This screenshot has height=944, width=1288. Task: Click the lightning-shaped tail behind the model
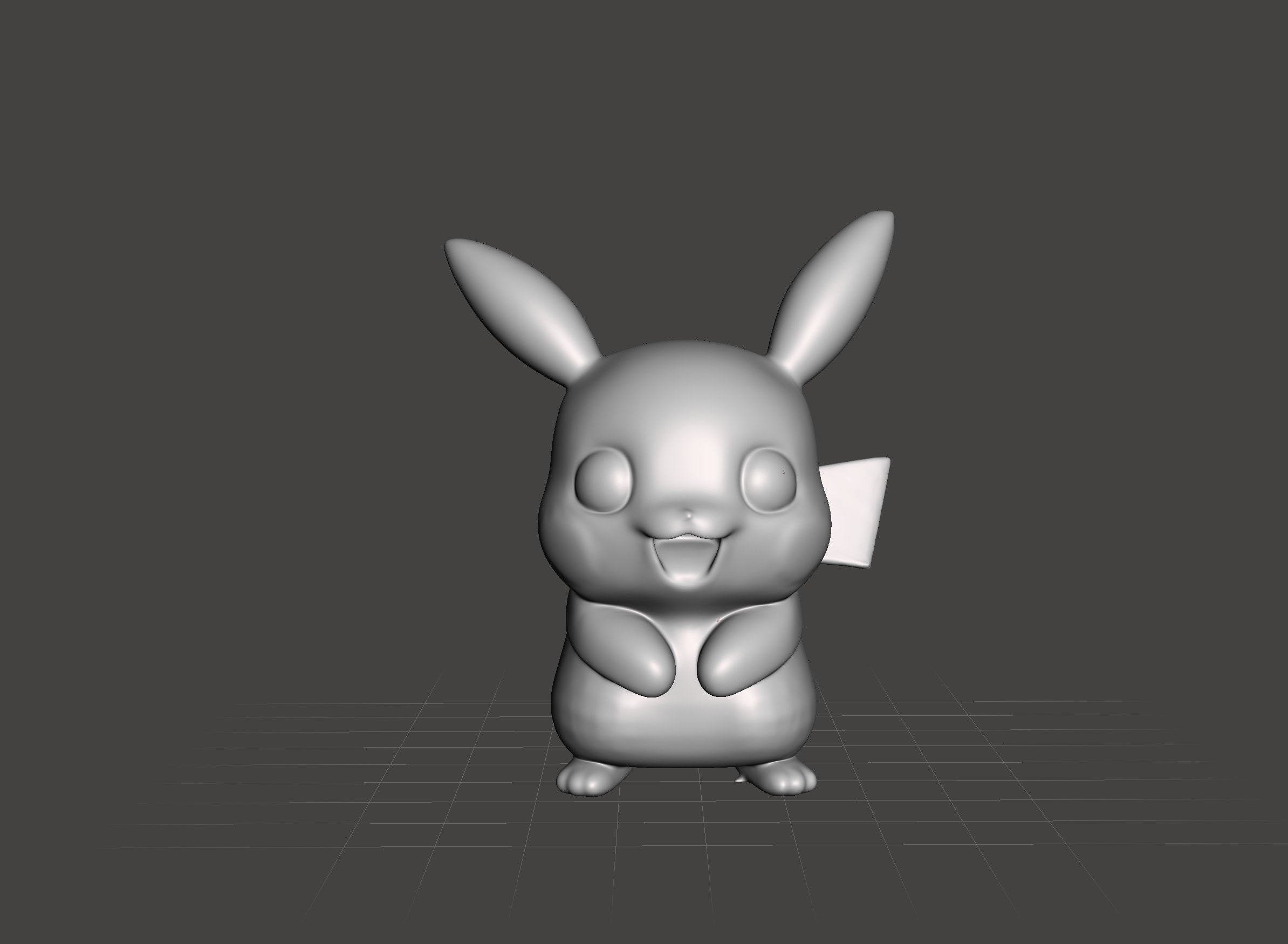tap(855, 514)
